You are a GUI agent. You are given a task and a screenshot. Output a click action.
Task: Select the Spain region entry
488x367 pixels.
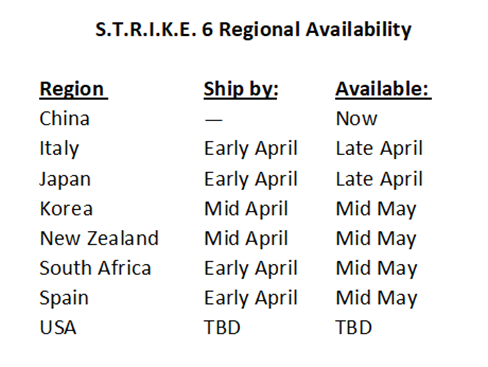click(x=64, y=298)
